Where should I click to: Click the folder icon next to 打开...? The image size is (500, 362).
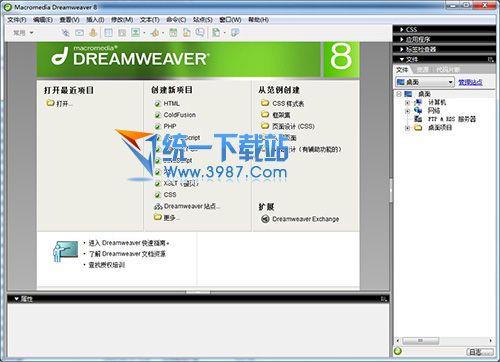pyautogui.click(x=50, y=103)
